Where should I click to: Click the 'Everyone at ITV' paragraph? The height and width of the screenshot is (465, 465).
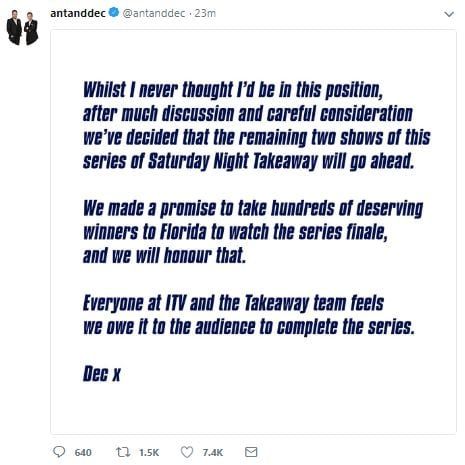[x=249, y=315]
